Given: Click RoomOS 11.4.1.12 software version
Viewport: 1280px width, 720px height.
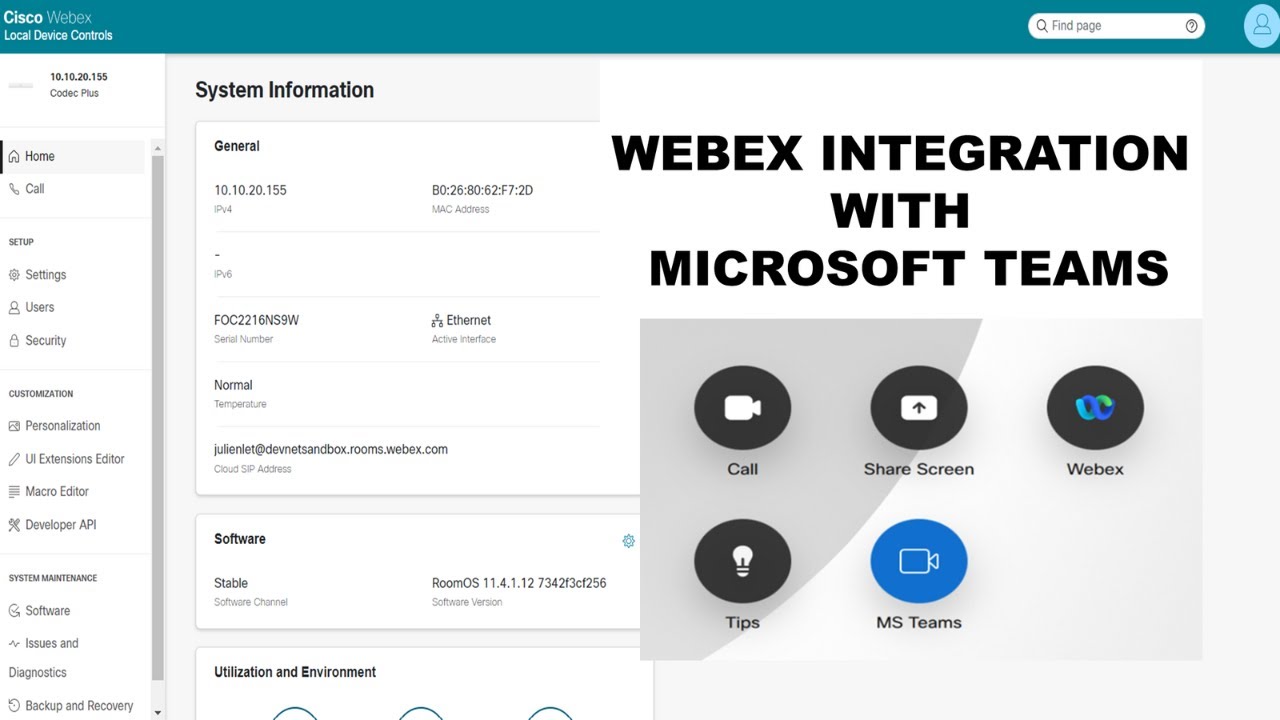Looking at the screenshot, I should [519, 583].
